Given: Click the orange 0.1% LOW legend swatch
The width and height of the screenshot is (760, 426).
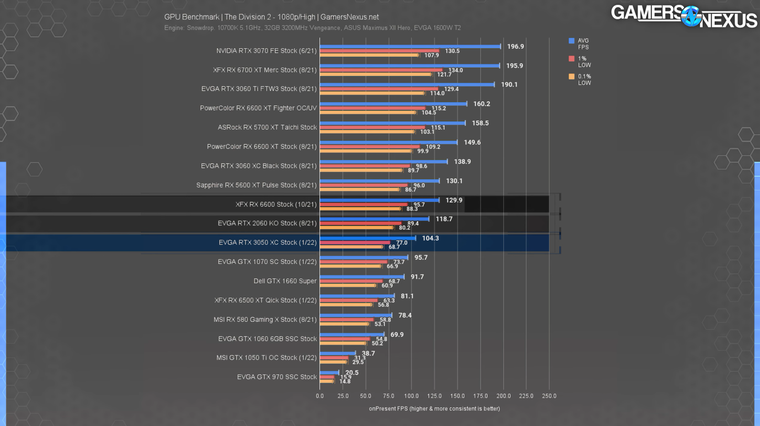Looking at the screenshot, I should [x=571, y=77].
